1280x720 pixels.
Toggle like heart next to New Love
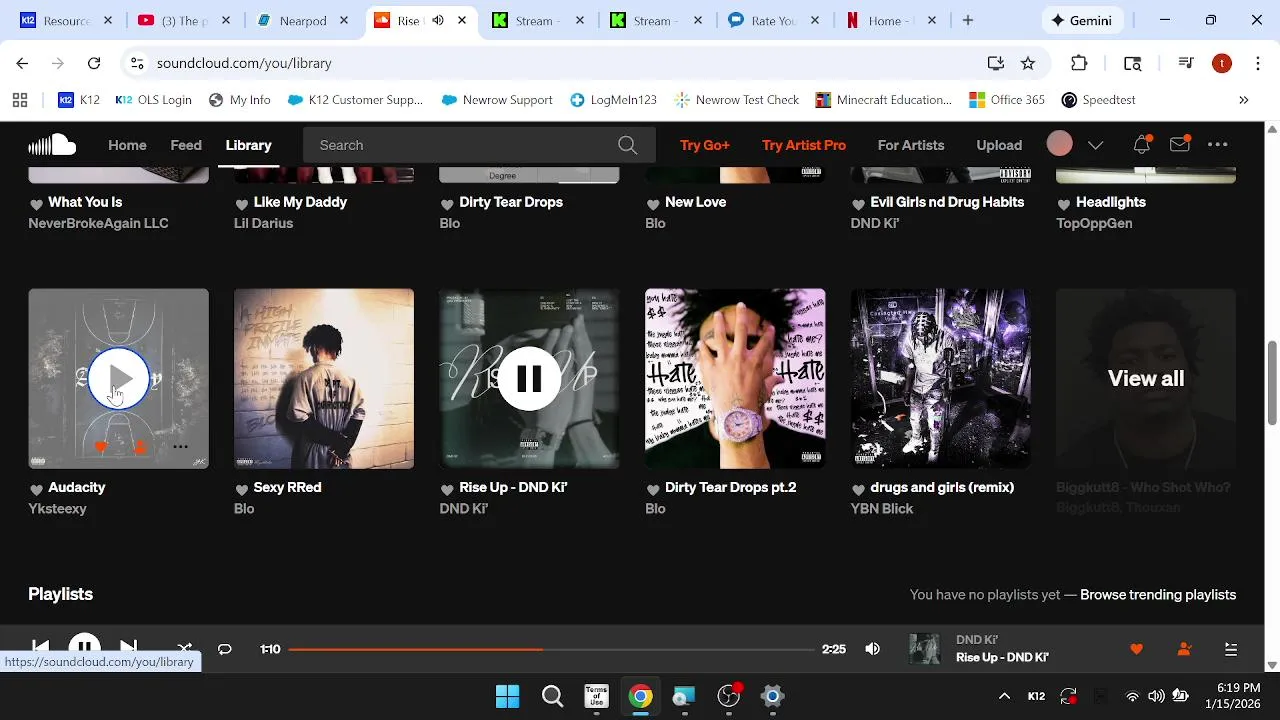tap(653, 203)
